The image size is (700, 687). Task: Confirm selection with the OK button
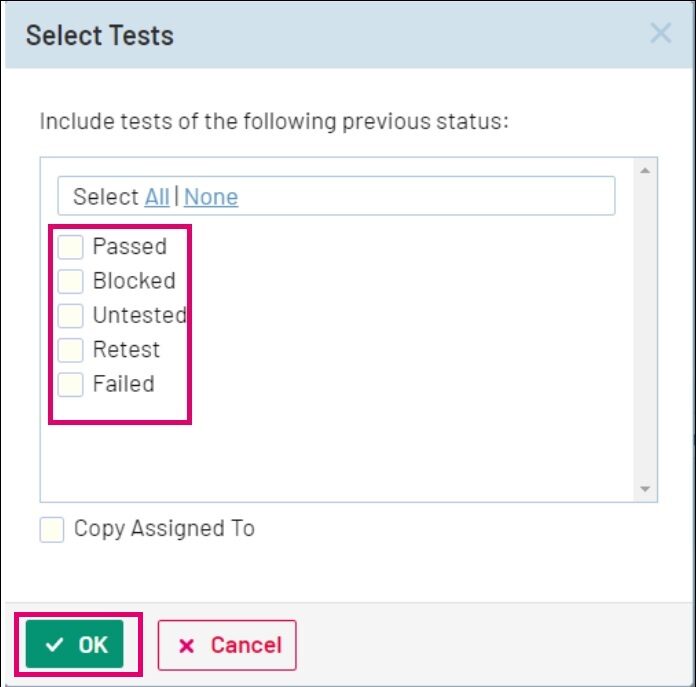tap(75, 645)
